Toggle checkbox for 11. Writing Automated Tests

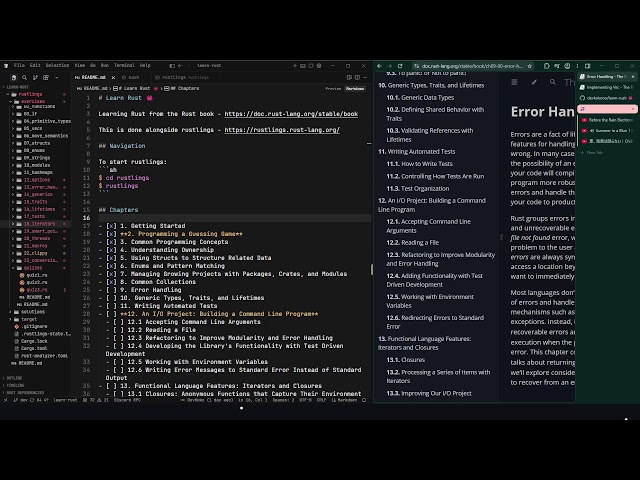[111, 306]
